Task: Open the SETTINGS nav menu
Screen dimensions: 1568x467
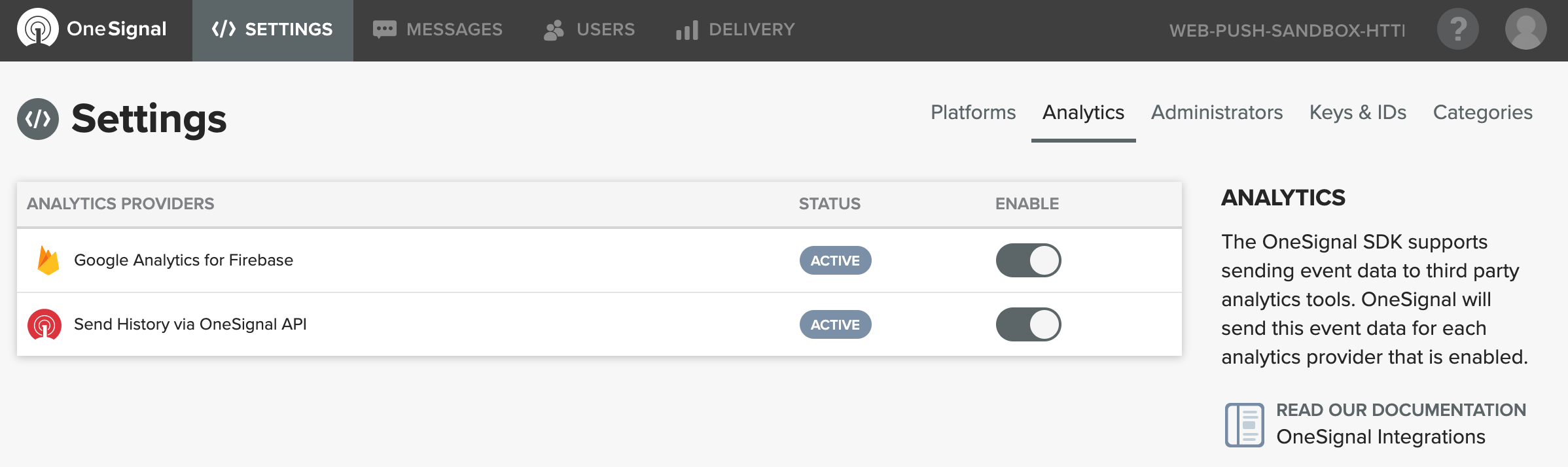Action: tap(273, 31)
